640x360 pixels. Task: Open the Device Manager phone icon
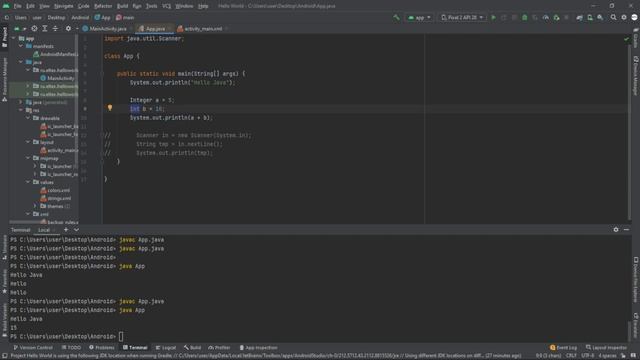(x=590, y=18)
